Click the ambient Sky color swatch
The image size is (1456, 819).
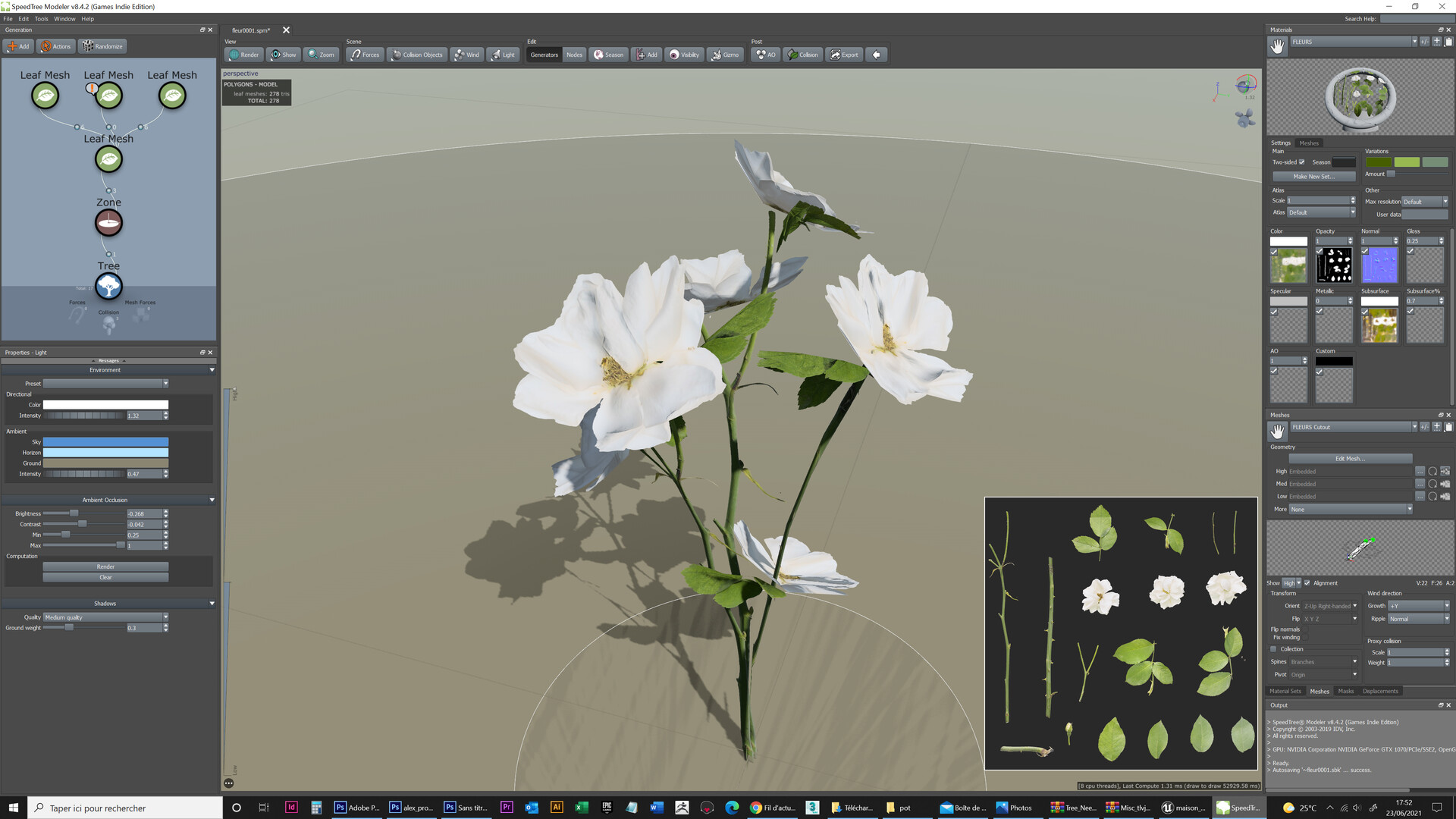pyautogui.click(x=105, y=442)
